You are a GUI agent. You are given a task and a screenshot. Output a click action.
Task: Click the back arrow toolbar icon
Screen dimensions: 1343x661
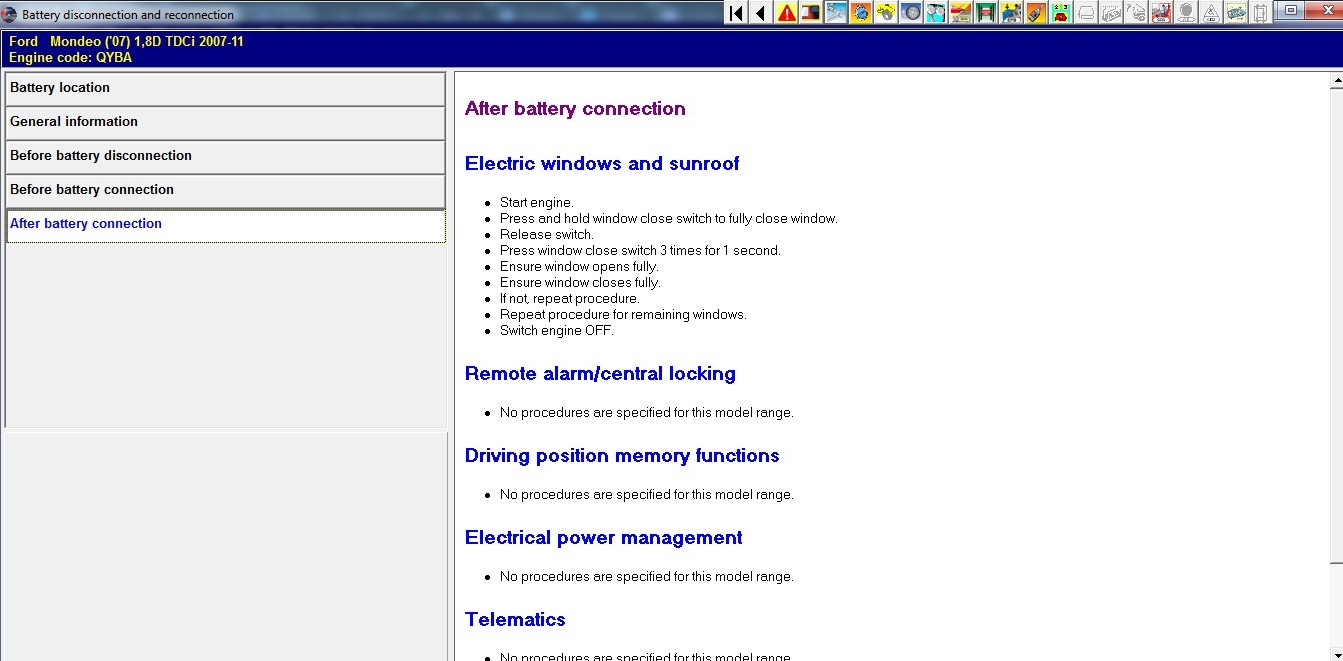pyautogui.click(x=761, y=13)
